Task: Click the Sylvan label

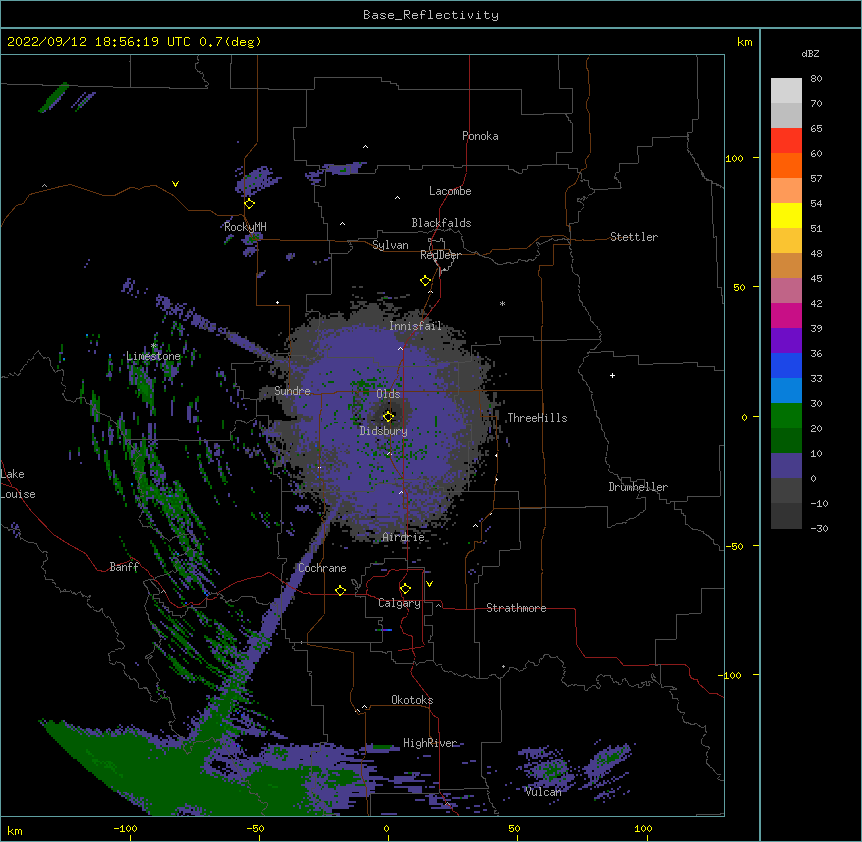Action: [x=390, y=245]
